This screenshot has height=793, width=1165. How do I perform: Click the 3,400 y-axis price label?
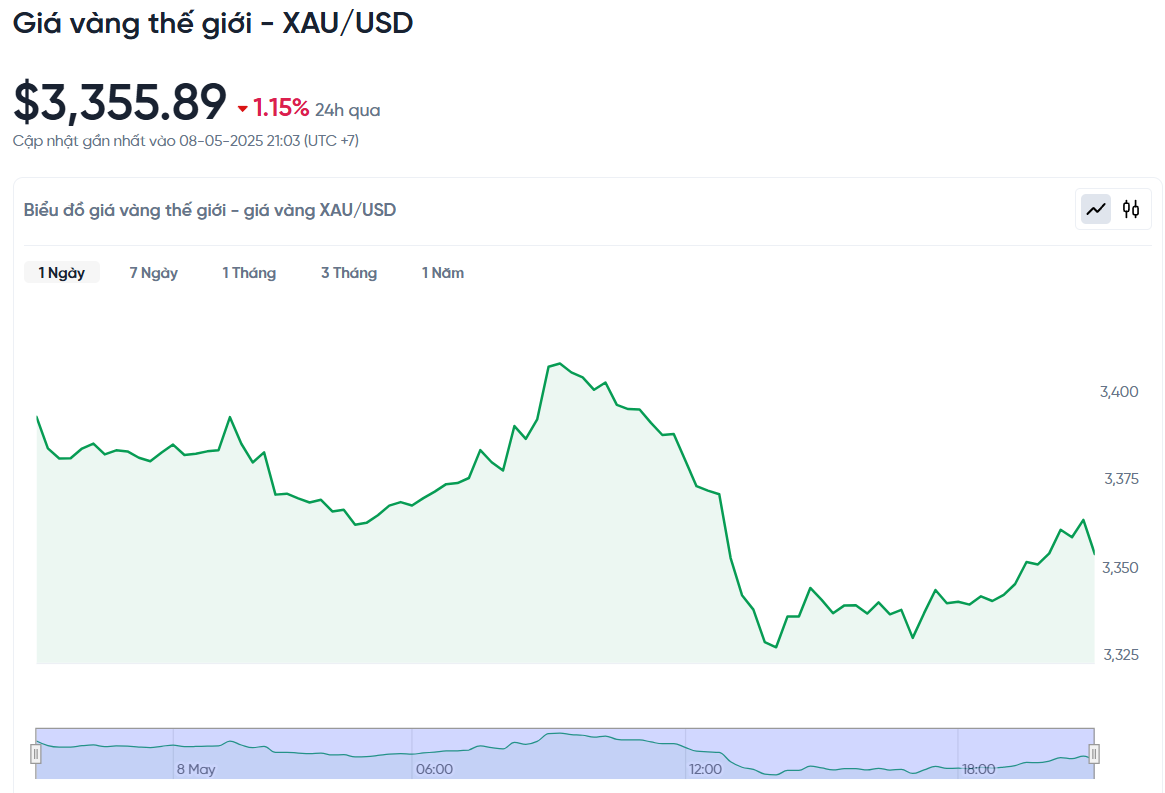click(1119, 391)
